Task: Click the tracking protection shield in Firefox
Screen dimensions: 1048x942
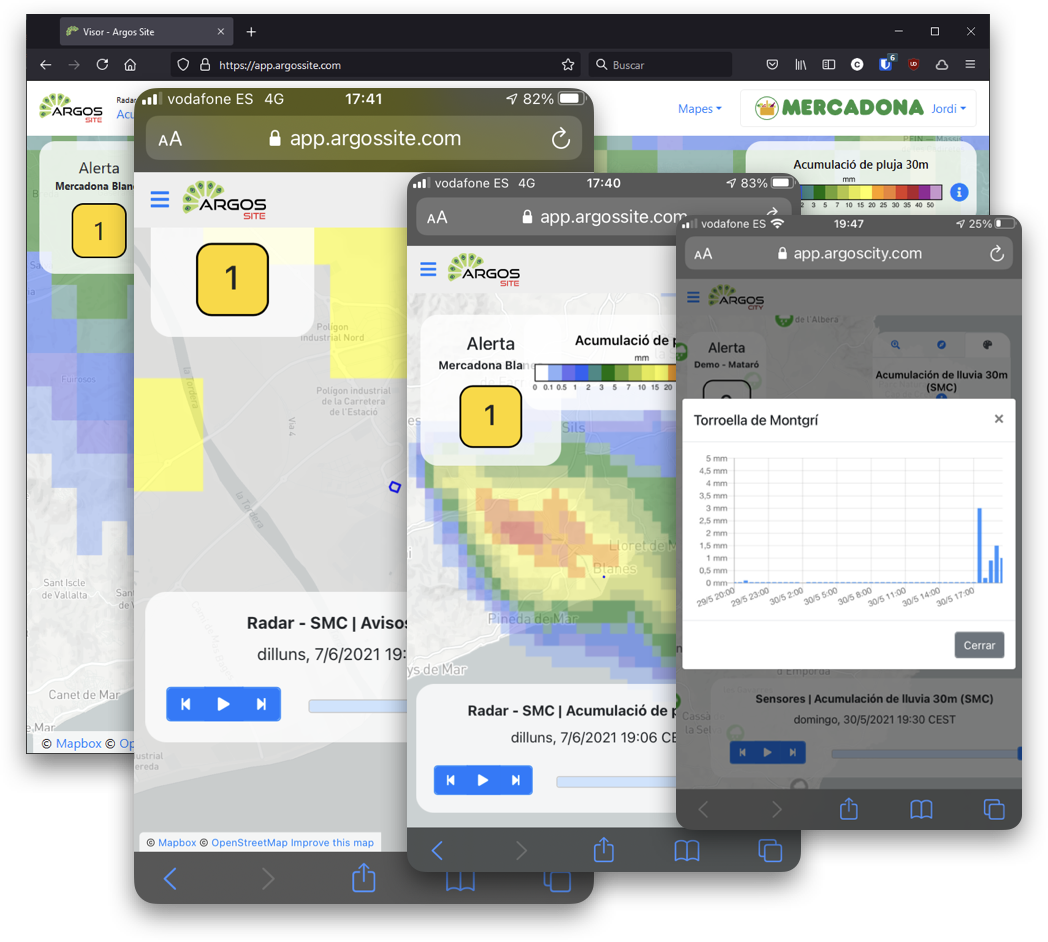Action: (x=183, y=65)
